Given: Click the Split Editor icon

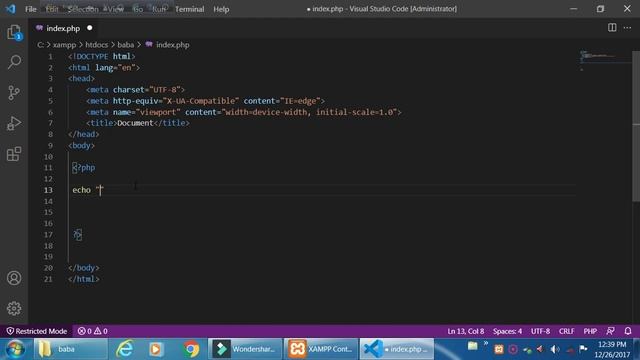Looking at the screenshot, I should tap(612, 28).
